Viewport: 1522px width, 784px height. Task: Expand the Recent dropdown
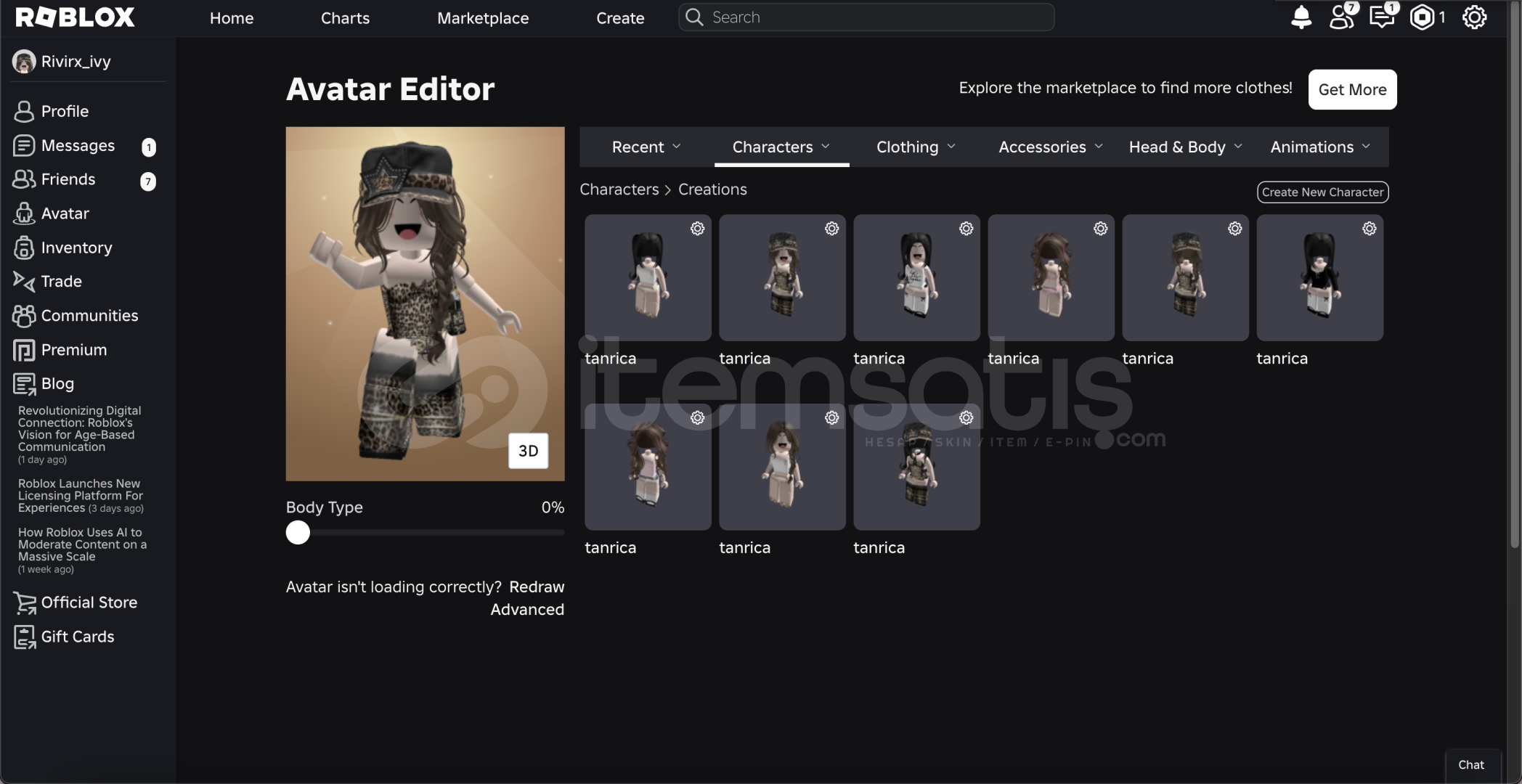pos(646,147)
